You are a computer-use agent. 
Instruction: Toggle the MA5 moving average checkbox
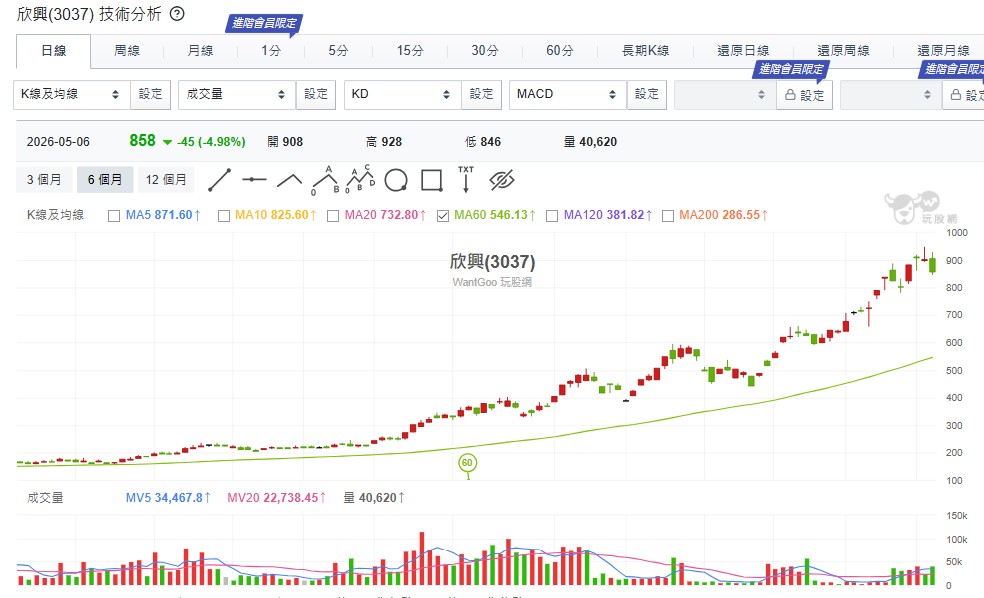(114, 216)
